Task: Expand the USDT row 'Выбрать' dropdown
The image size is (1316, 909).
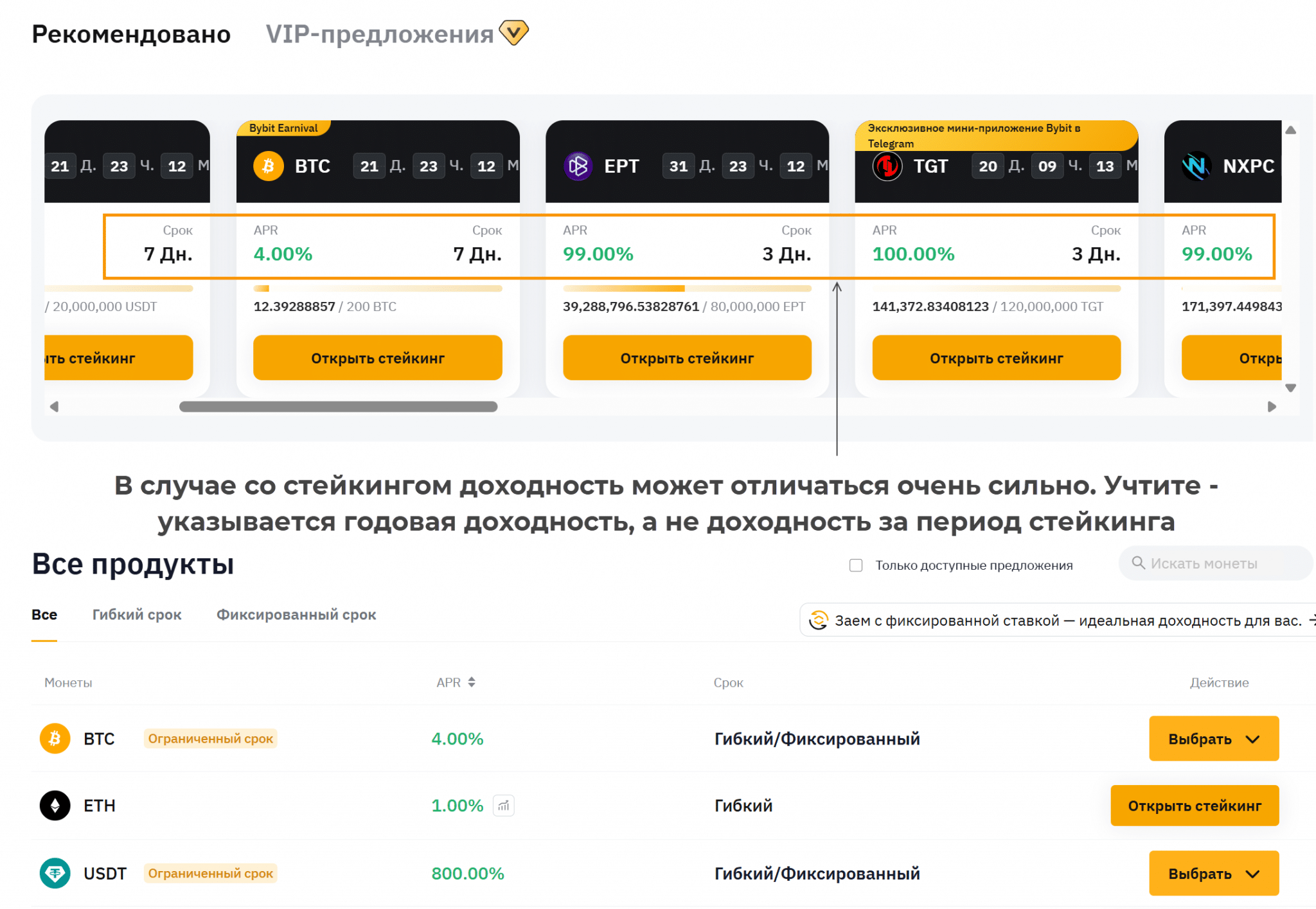Action: coord(1213,874)
